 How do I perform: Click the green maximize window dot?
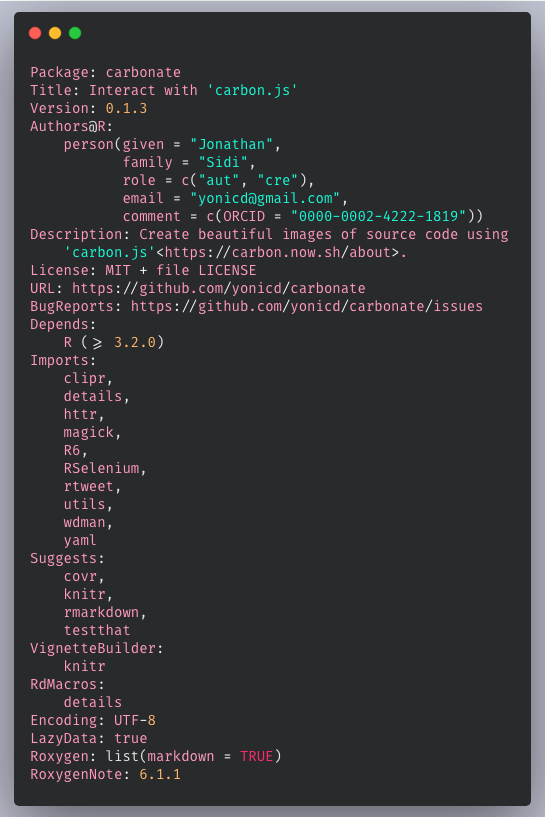(75, 33)
